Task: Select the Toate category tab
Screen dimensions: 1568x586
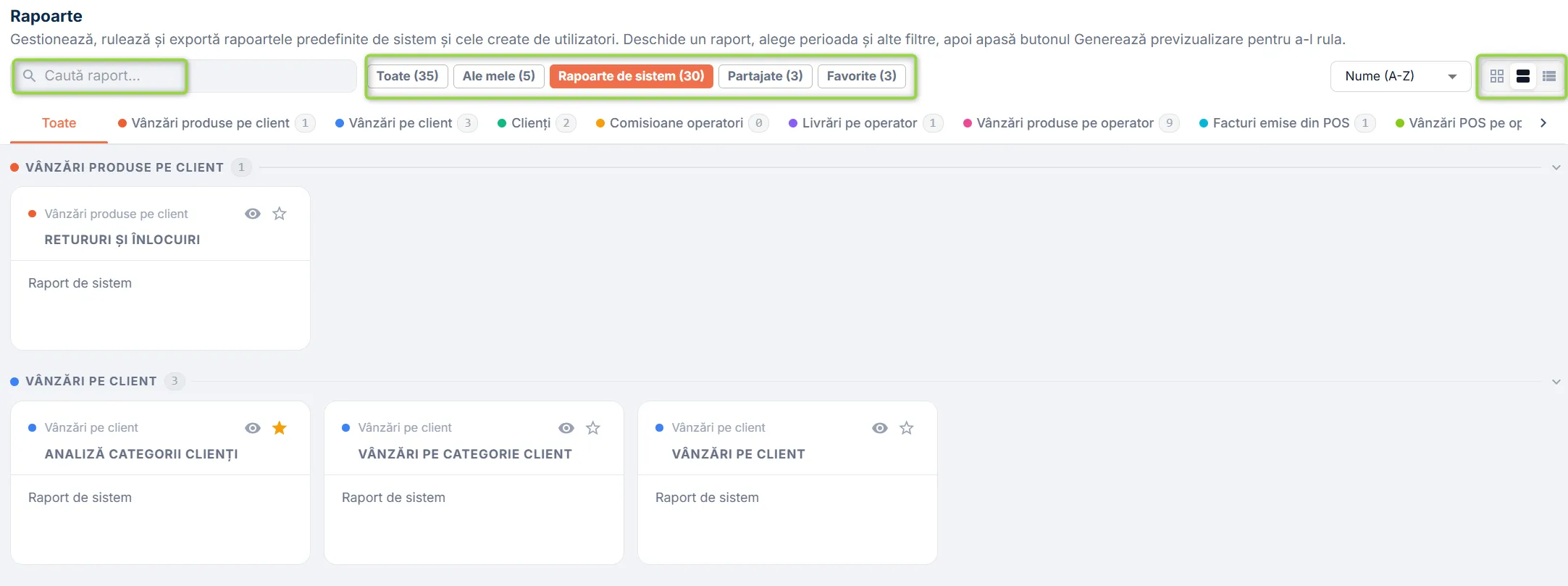Action: (x=59, y=123)
